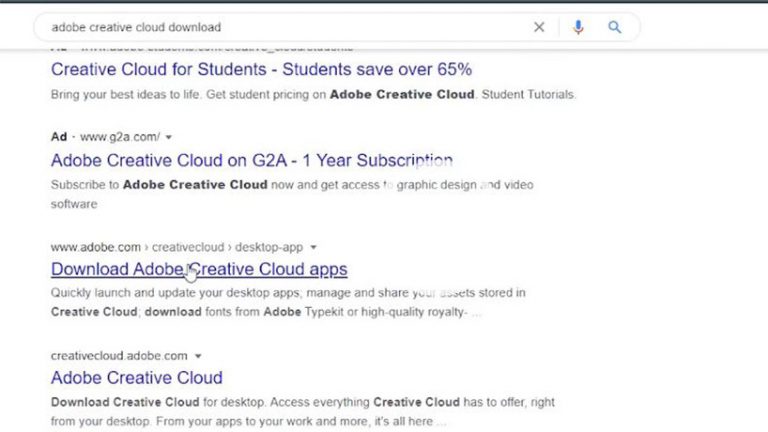The width and height of the screenshot is (768, 432).
Task: Click the 'www.adobe.com › creativecloud › desktop-app' breadcrumb
Action: 177,247
